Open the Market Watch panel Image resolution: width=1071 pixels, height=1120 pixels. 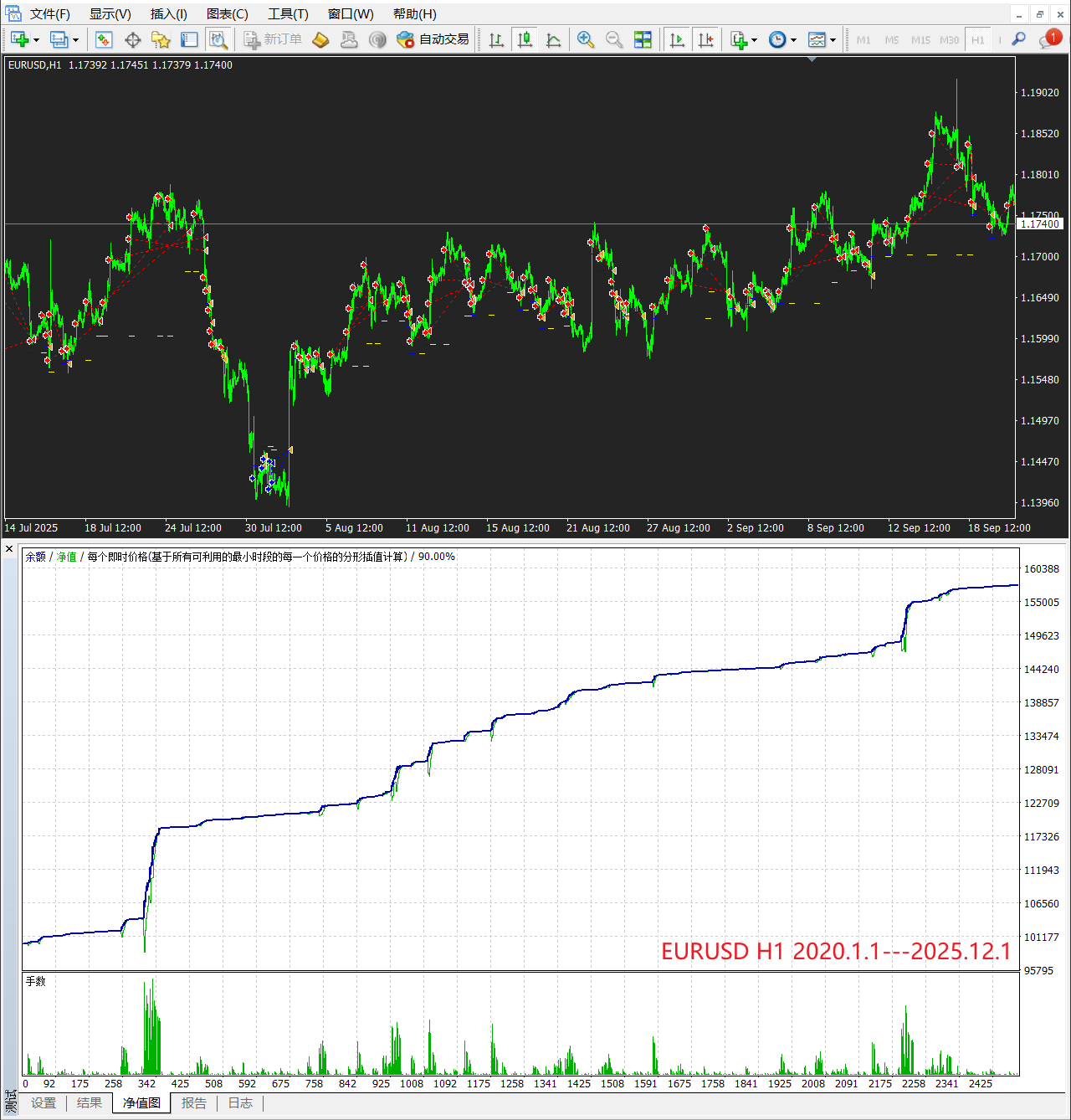pos(104,39)
